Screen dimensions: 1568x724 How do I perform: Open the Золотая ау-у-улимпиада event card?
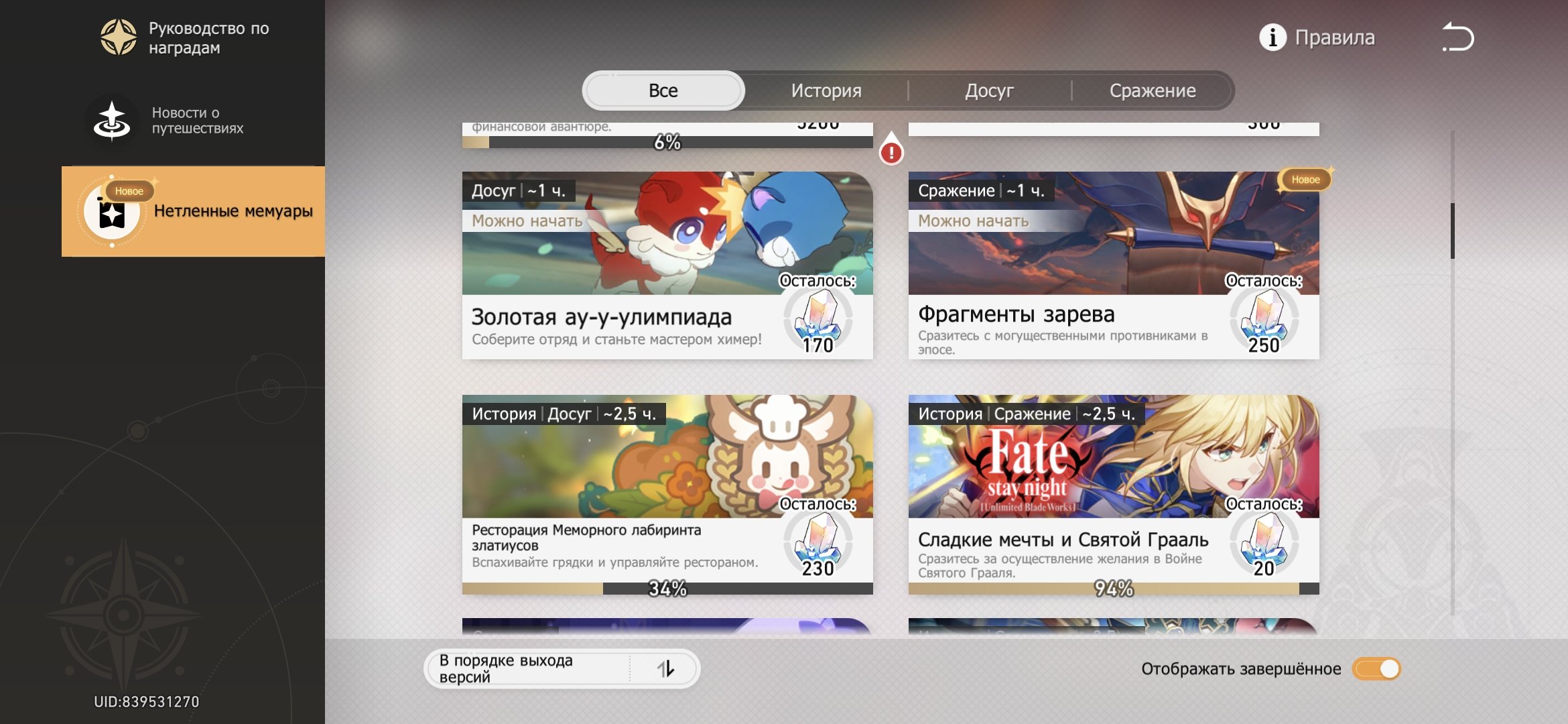tap(667, 265)
